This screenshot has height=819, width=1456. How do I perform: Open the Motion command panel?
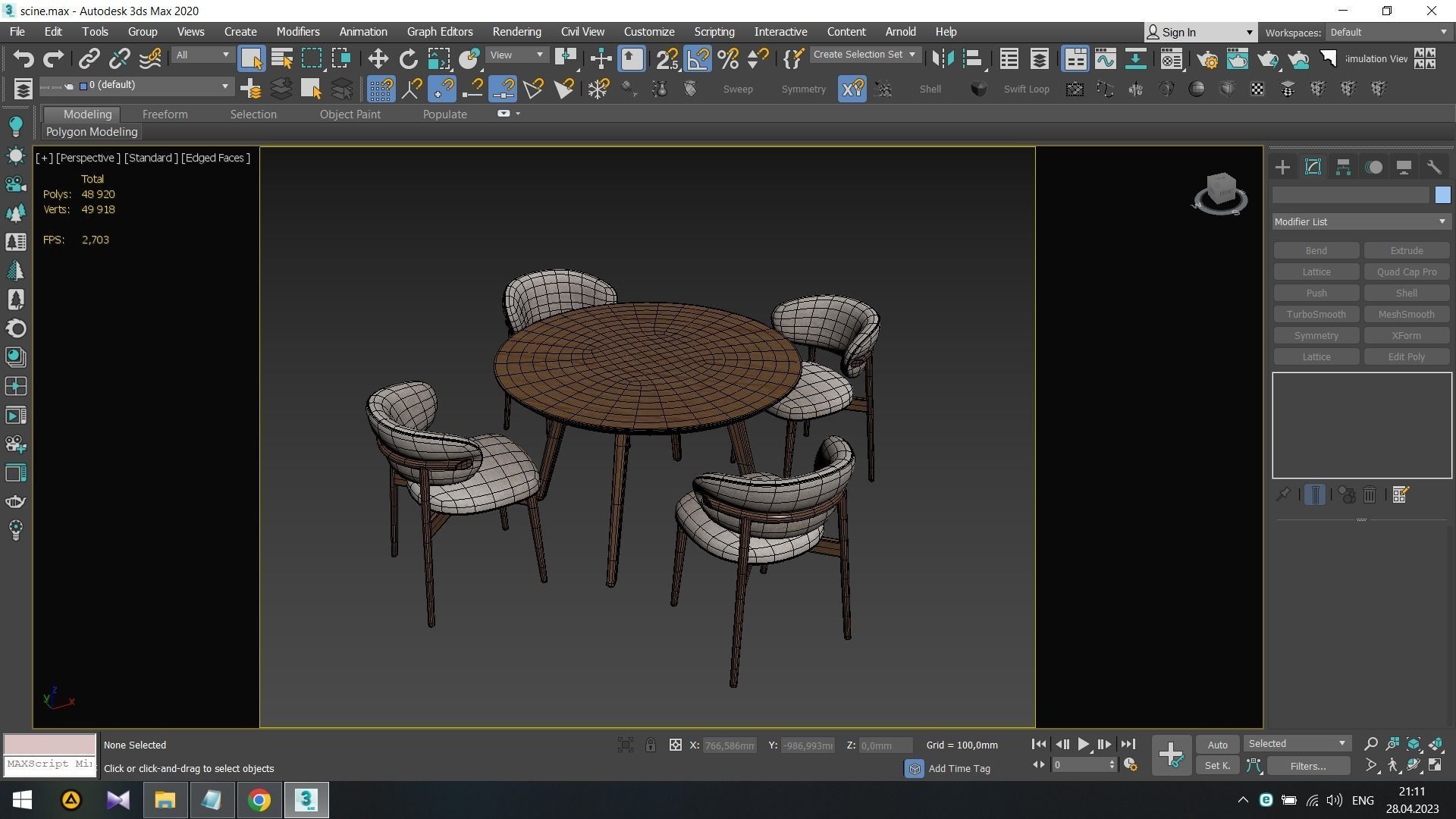coord(1373,168)
